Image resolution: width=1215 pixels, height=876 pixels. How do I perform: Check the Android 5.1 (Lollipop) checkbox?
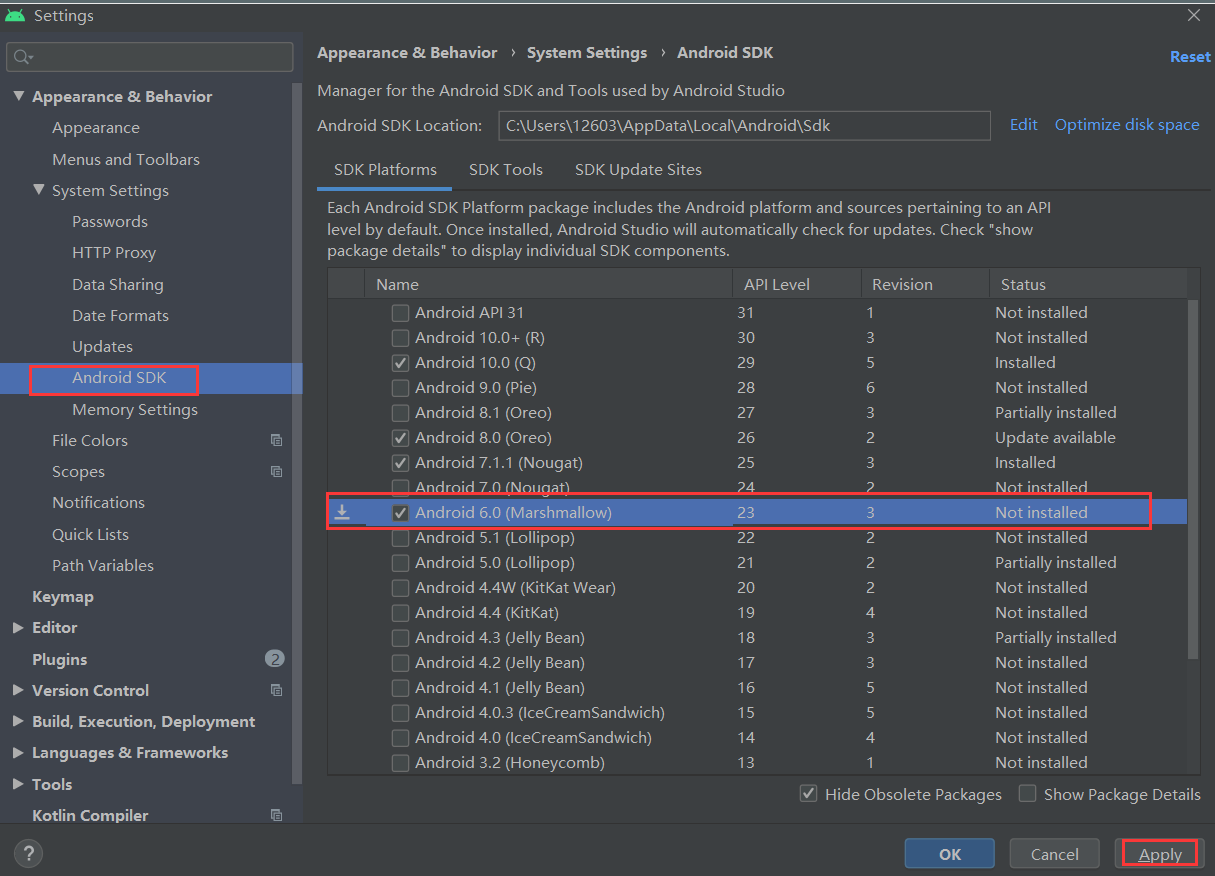tap(400, 537)
